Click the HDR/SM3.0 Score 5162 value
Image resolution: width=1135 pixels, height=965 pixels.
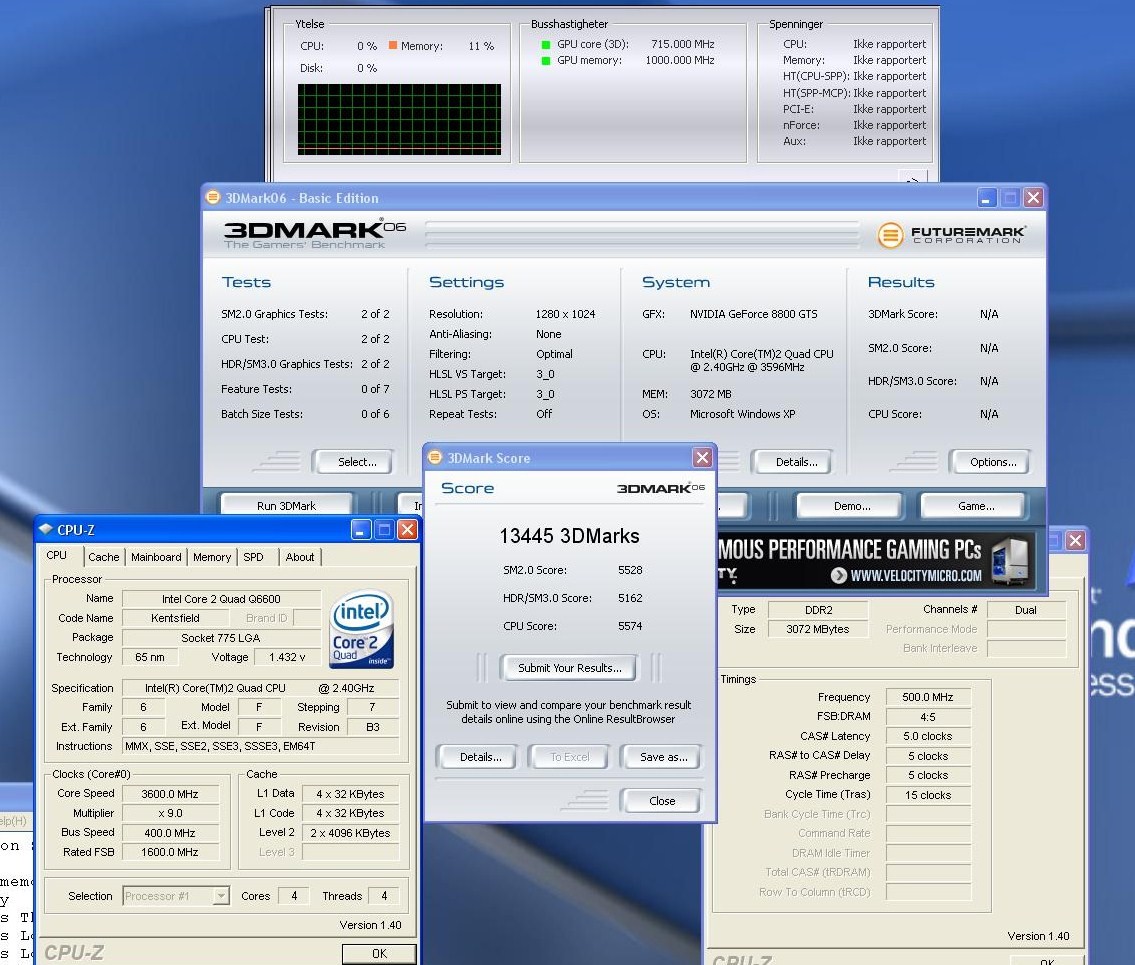pos(630,598)
